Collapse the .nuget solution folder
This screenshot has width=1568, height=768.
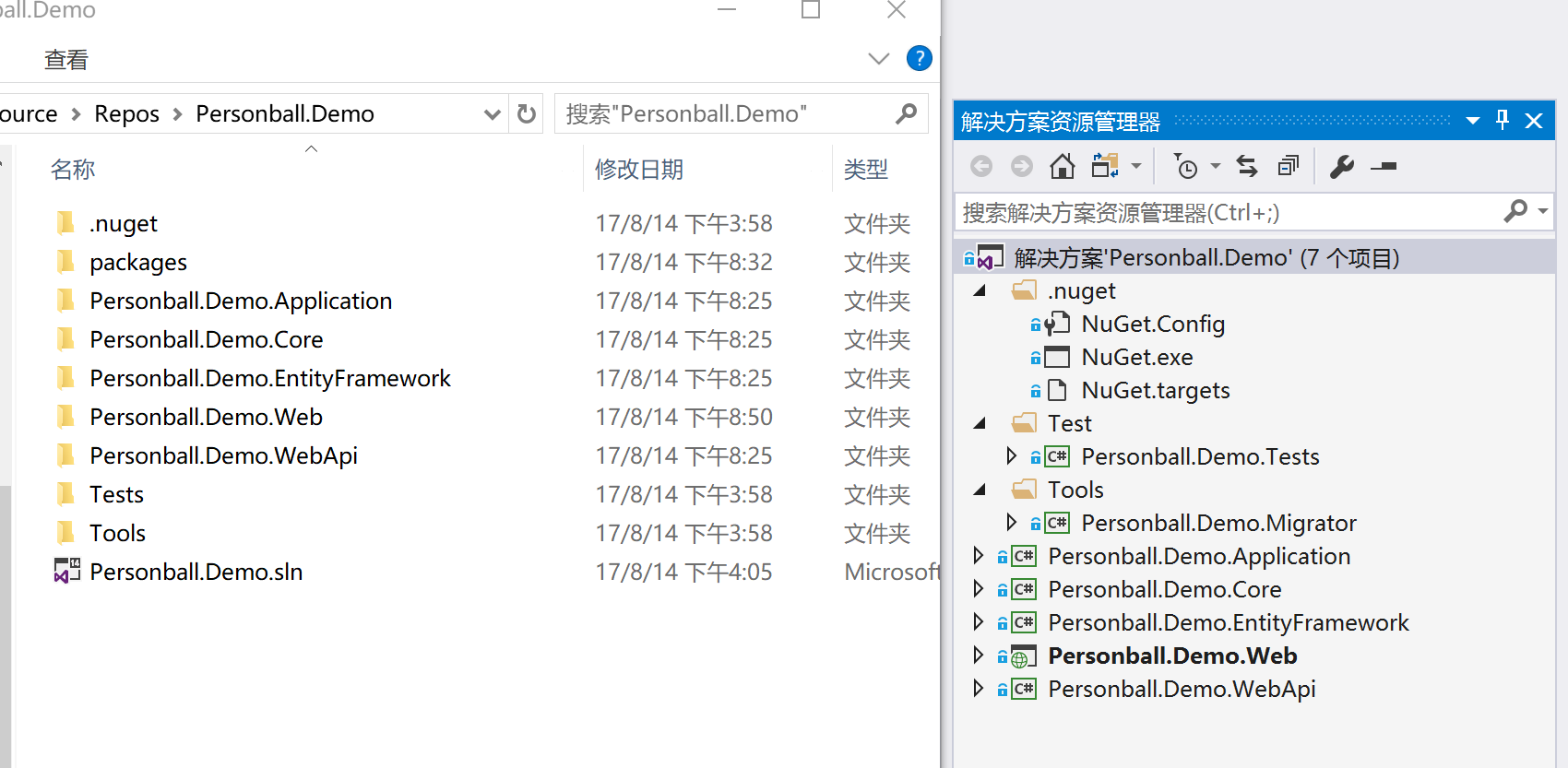point(980,290)
